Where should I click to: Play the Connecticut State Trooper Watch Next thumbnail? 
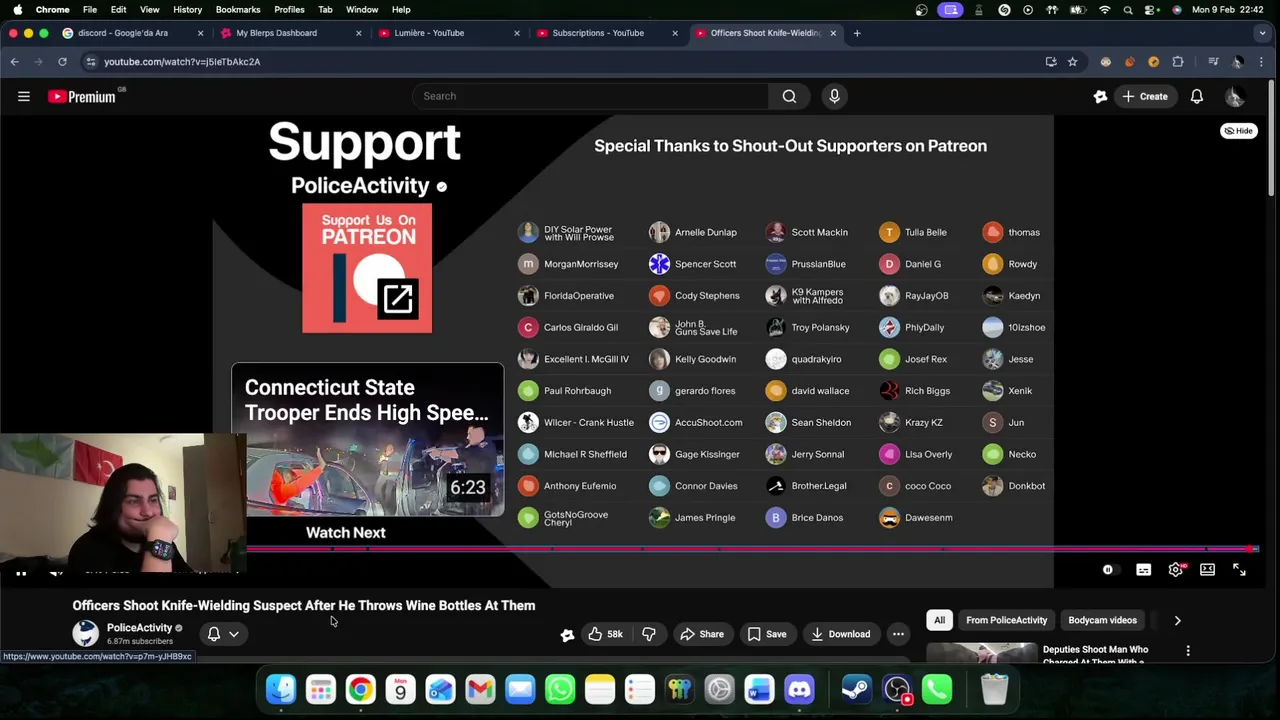(x=368, y=440)
